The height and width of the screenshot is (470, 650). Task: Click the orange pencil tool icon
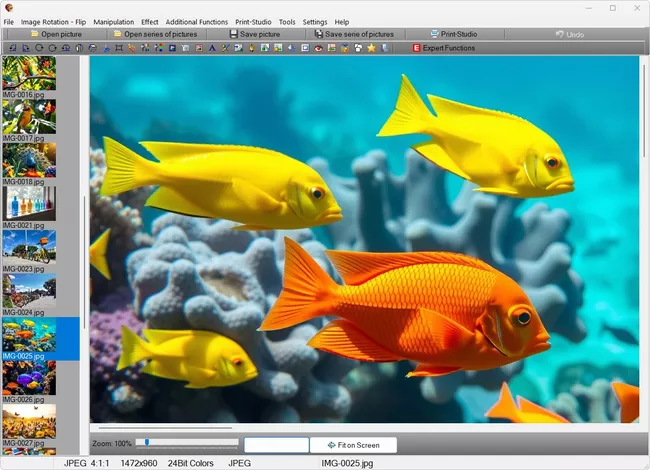tap(132, 48)
